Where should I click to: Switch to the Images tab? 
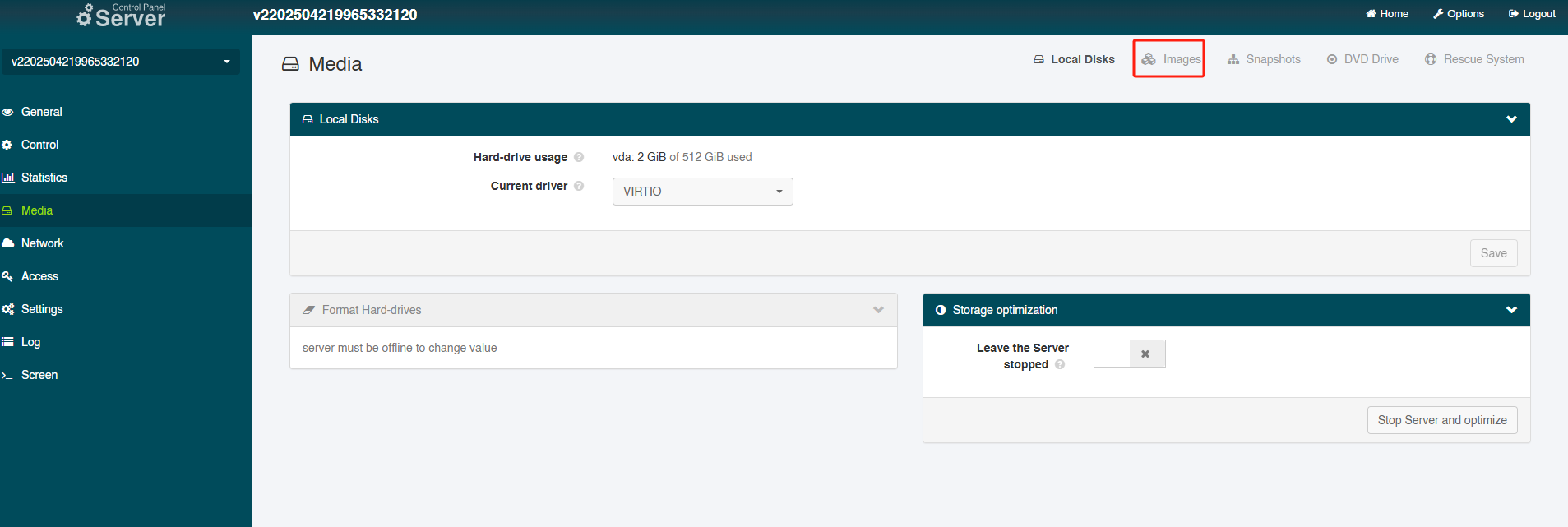[x=1171, y=59]
